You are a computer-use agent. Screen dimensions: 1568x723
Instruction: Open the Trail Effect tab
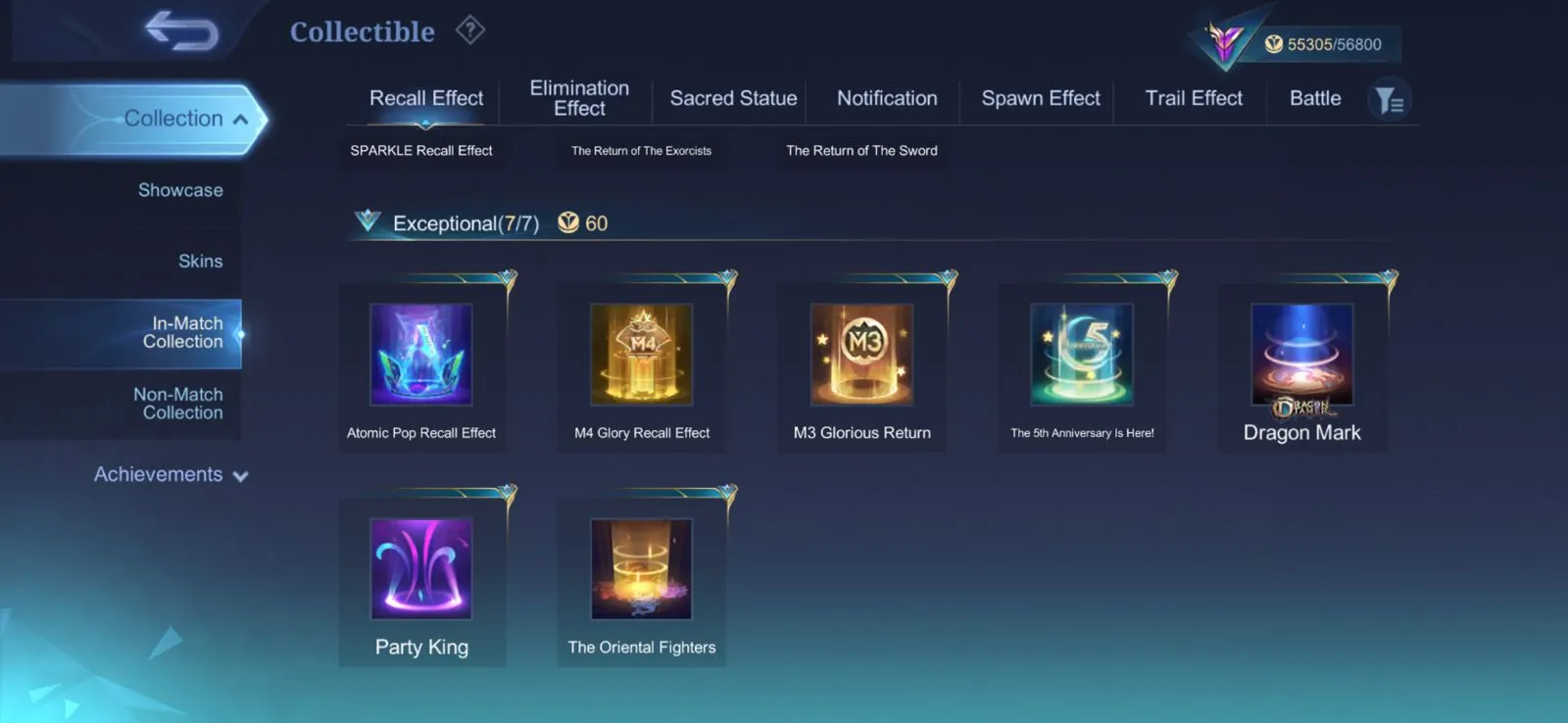pyautogui.click(x=1194, y=98)
